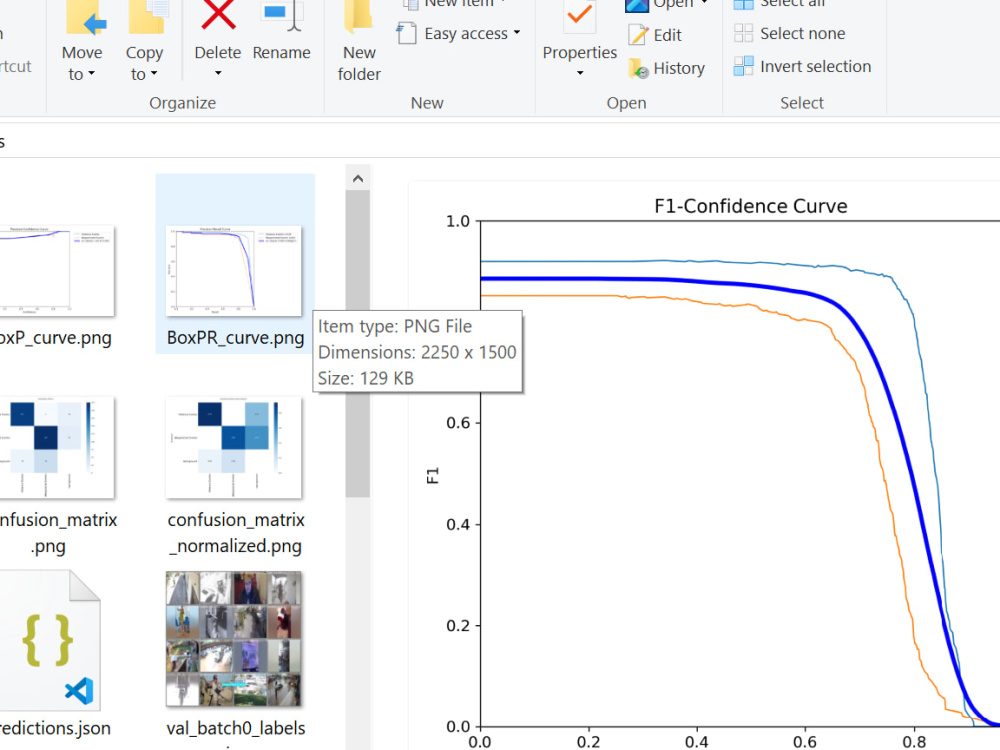This screenshot has width=1000, height=750.
Task: Select the BoxP_curve.png thumbnail
Action: click(x=56, y=270)
